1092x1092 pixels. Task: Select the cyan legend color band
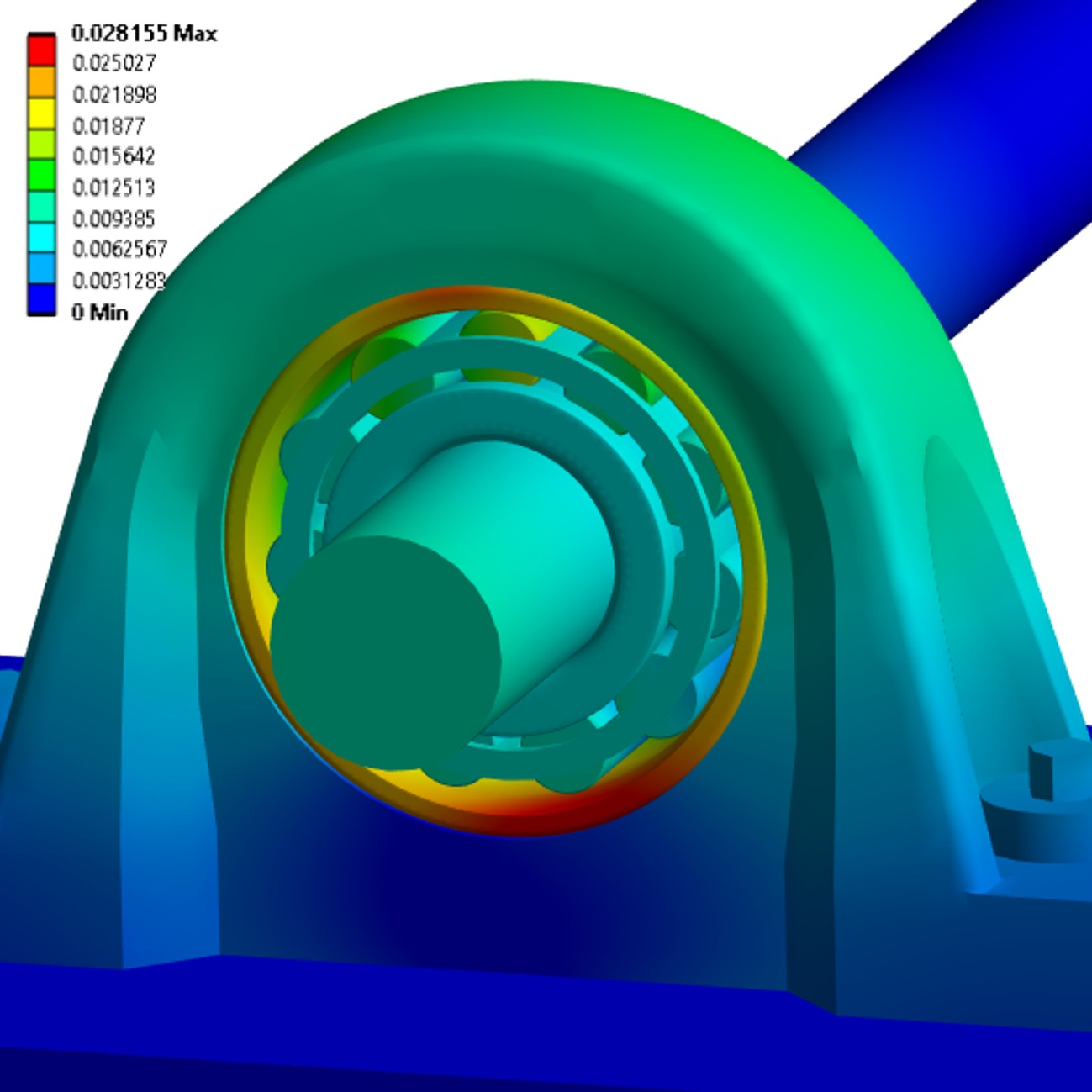[x=41, y=237]
